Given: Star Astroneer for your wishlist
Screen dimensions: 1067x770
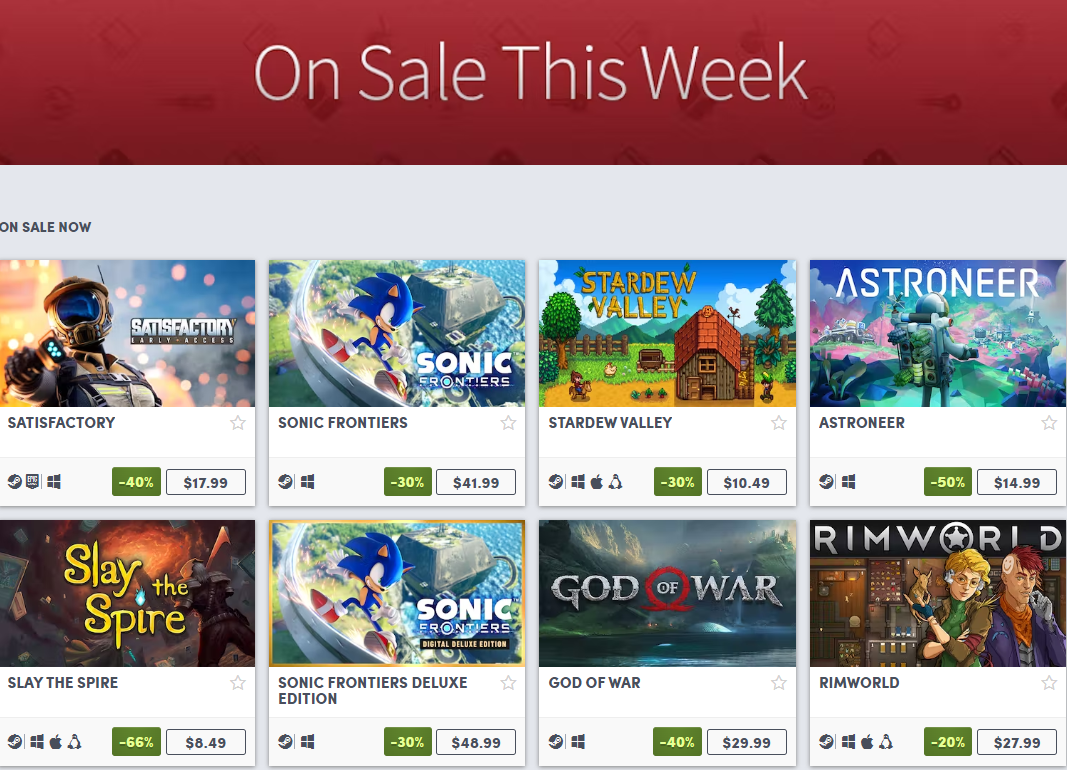Looking at the screenshot, I should 1049,423.
